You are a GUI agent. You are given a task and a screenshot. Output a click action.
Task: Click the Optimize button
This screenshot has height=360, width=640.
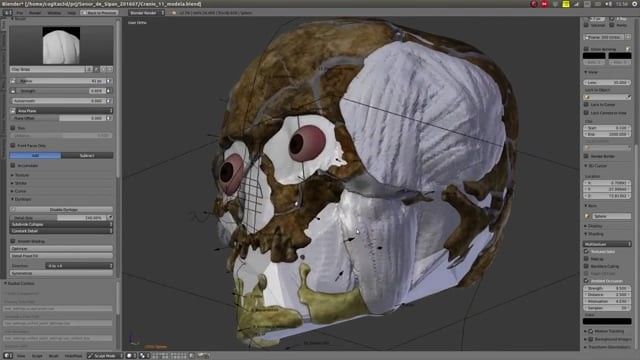[x=61, y=248]
